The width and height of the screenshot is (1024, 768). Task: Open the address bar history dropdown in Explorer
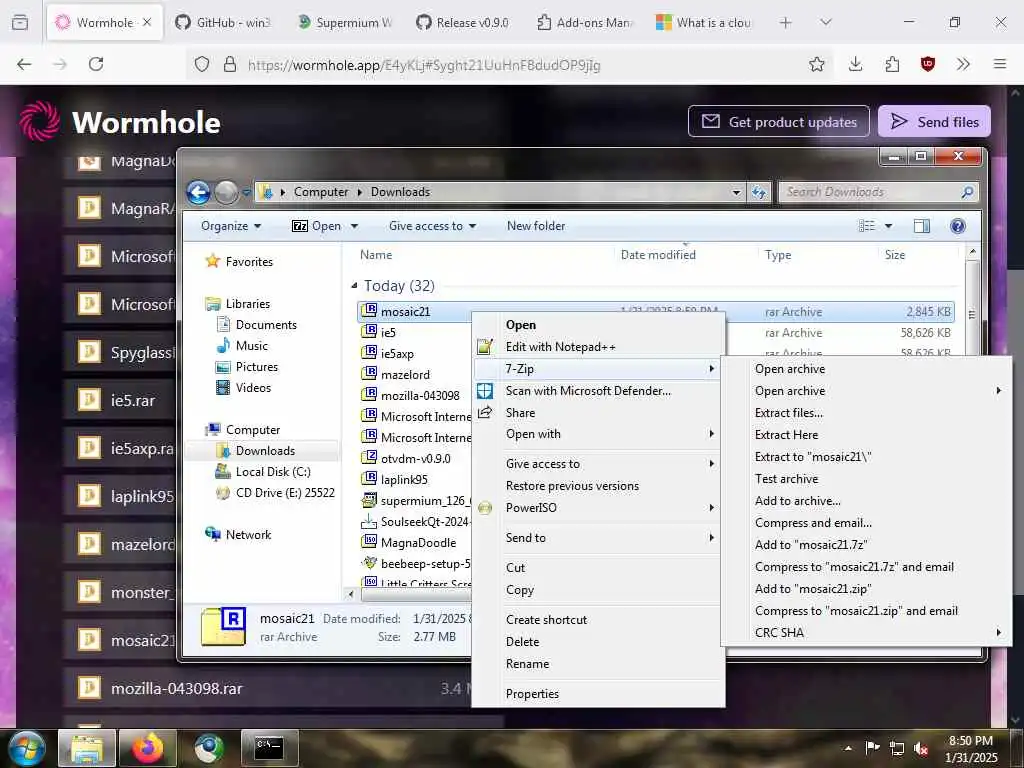point(737,192)
